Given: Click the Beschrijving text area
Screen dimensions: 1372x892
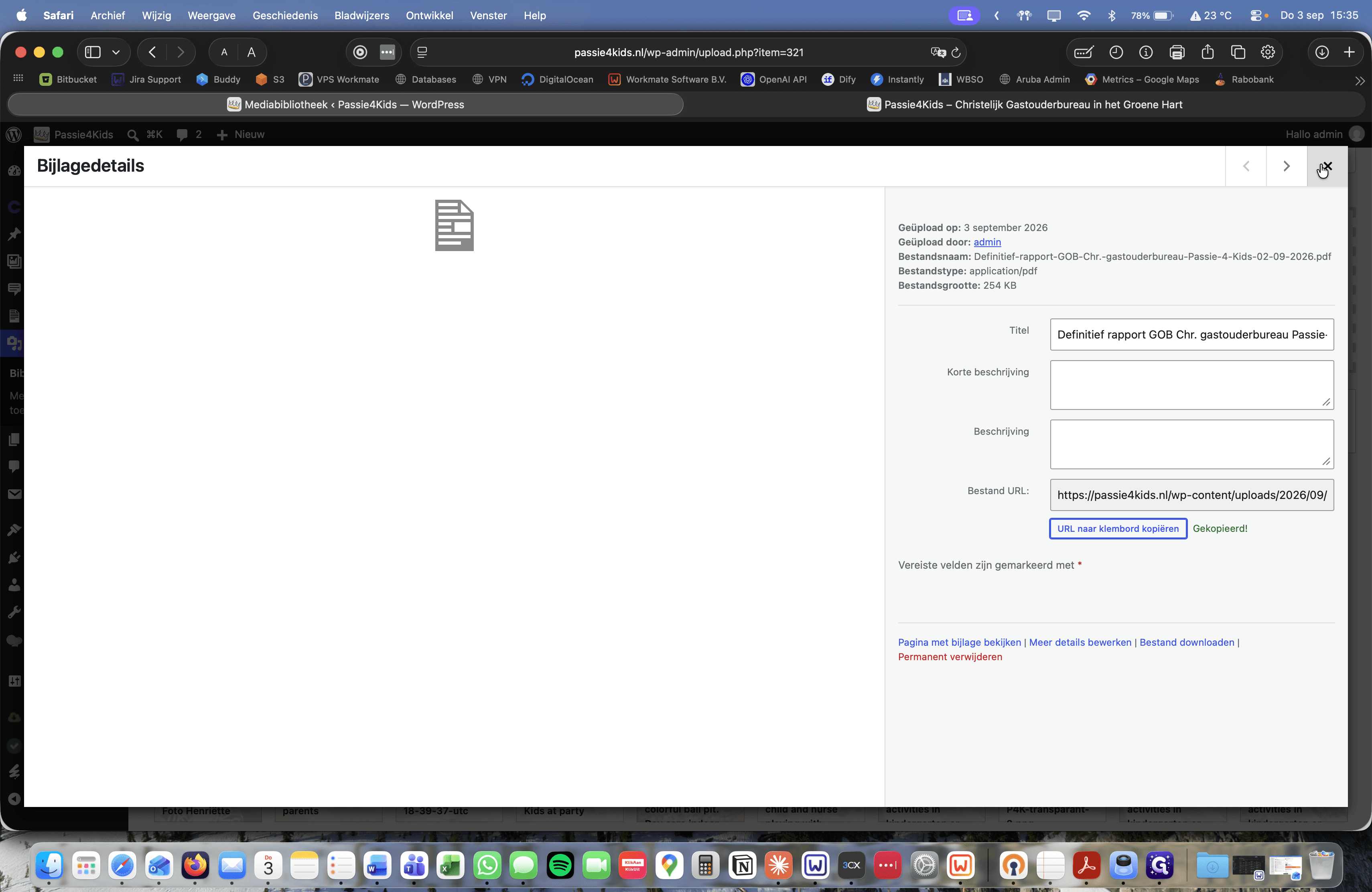Looking at the screenshot, I should tap(1191, 444).
